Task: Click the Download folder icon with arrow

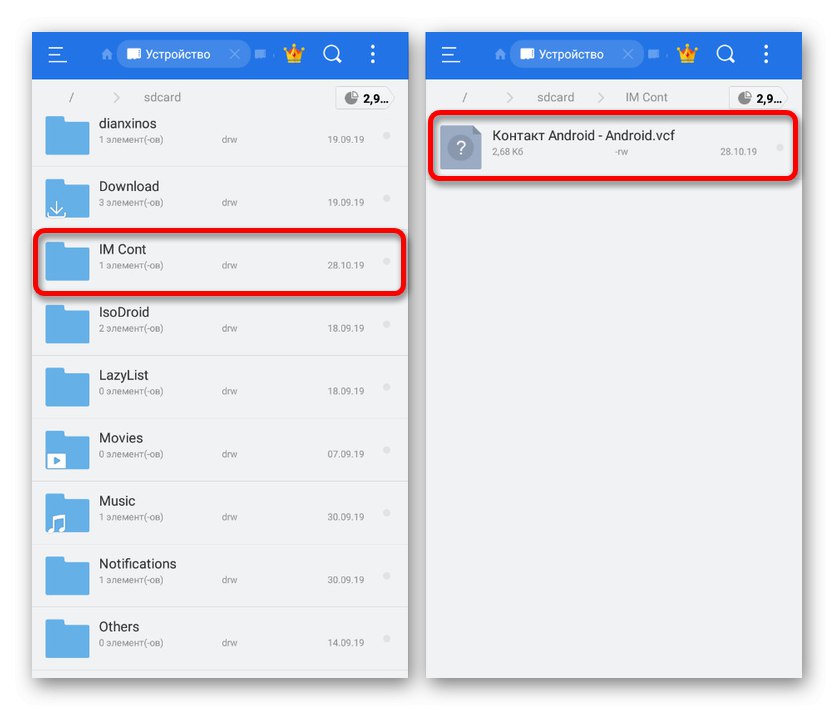Action: (x=66, y=198)
